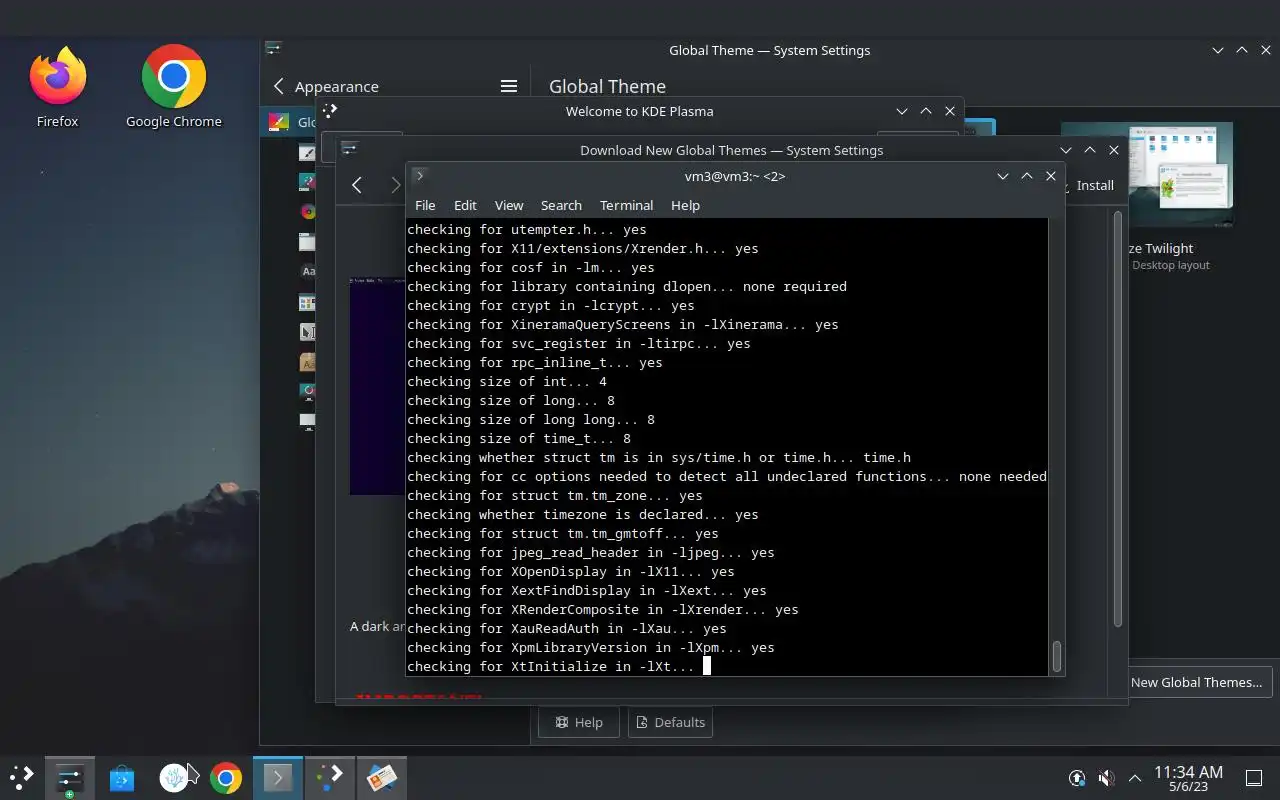Screen dimensions: 1280x800
Task: Select Application Style icon in the Appearance sidebar
Action: 308,153
